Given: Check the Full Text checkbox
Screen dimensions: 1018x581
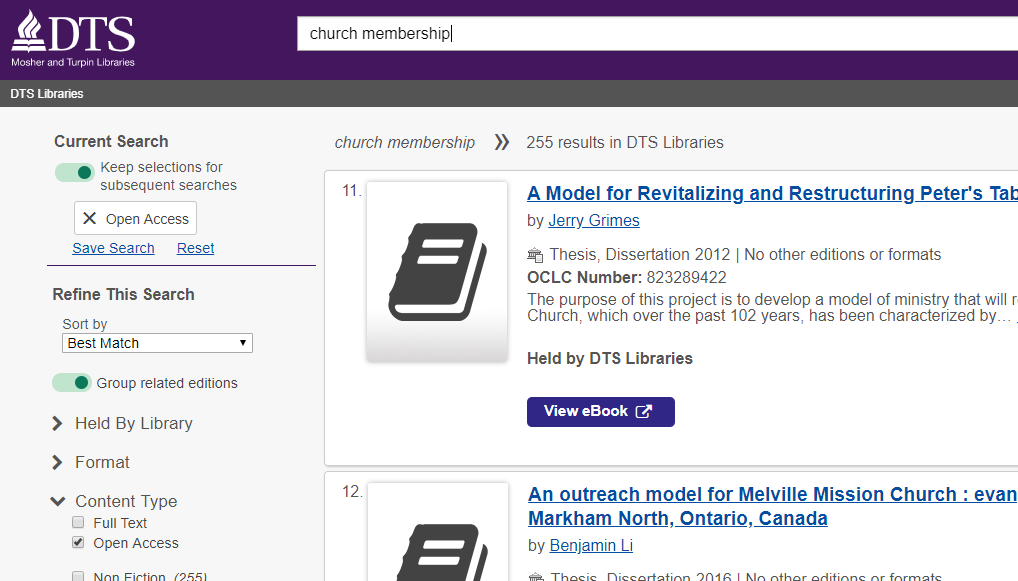Looking at the screenshot, I should click(77, 522).
